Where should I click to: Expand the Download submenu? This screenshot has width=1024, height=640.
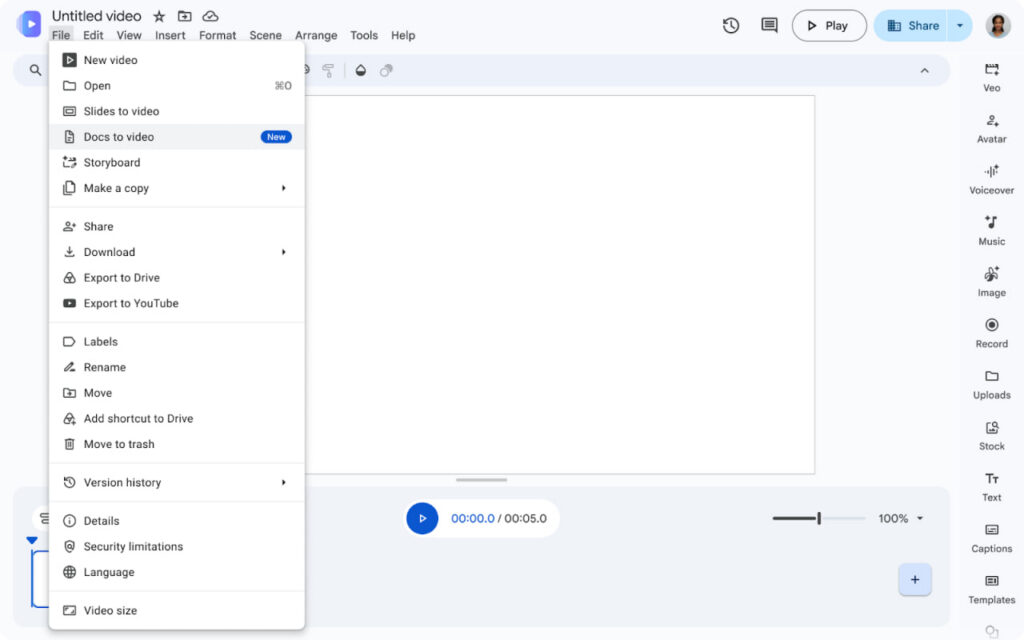(x=283, y=252)
